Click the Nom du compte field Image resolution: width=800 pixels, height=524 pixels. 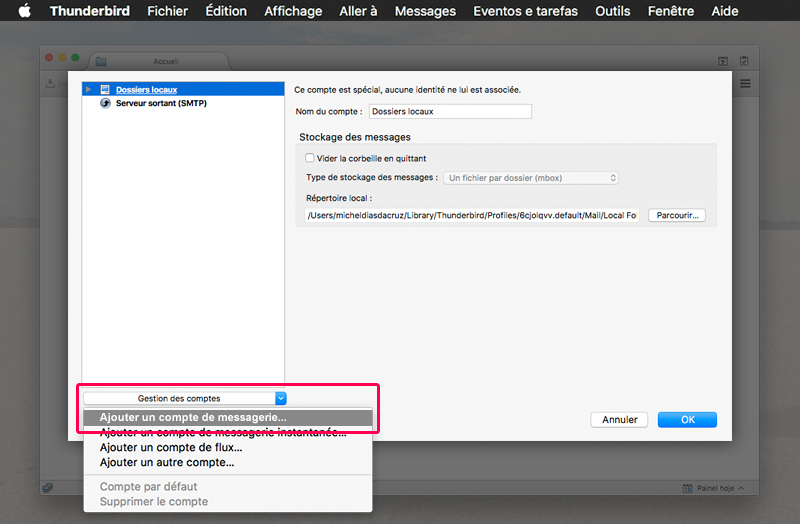tap(450, 111)
